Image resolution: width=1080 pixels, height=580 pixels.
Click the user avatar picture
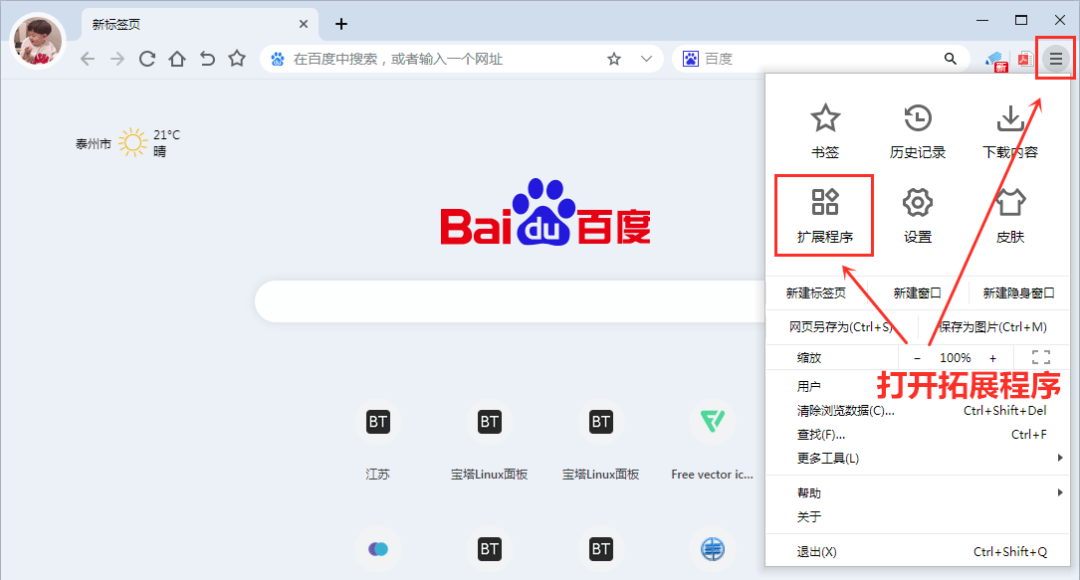38,39
